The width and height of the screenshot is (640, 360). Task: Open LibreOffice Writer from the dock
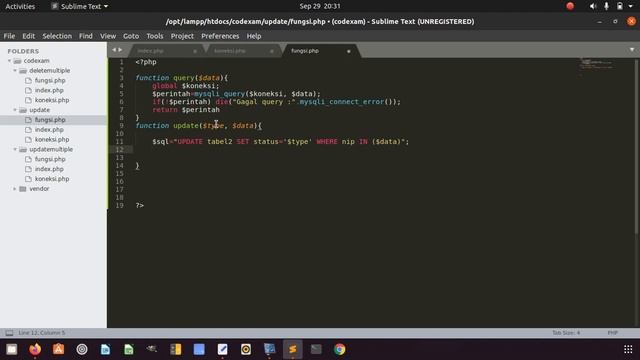tap(105, 349)
